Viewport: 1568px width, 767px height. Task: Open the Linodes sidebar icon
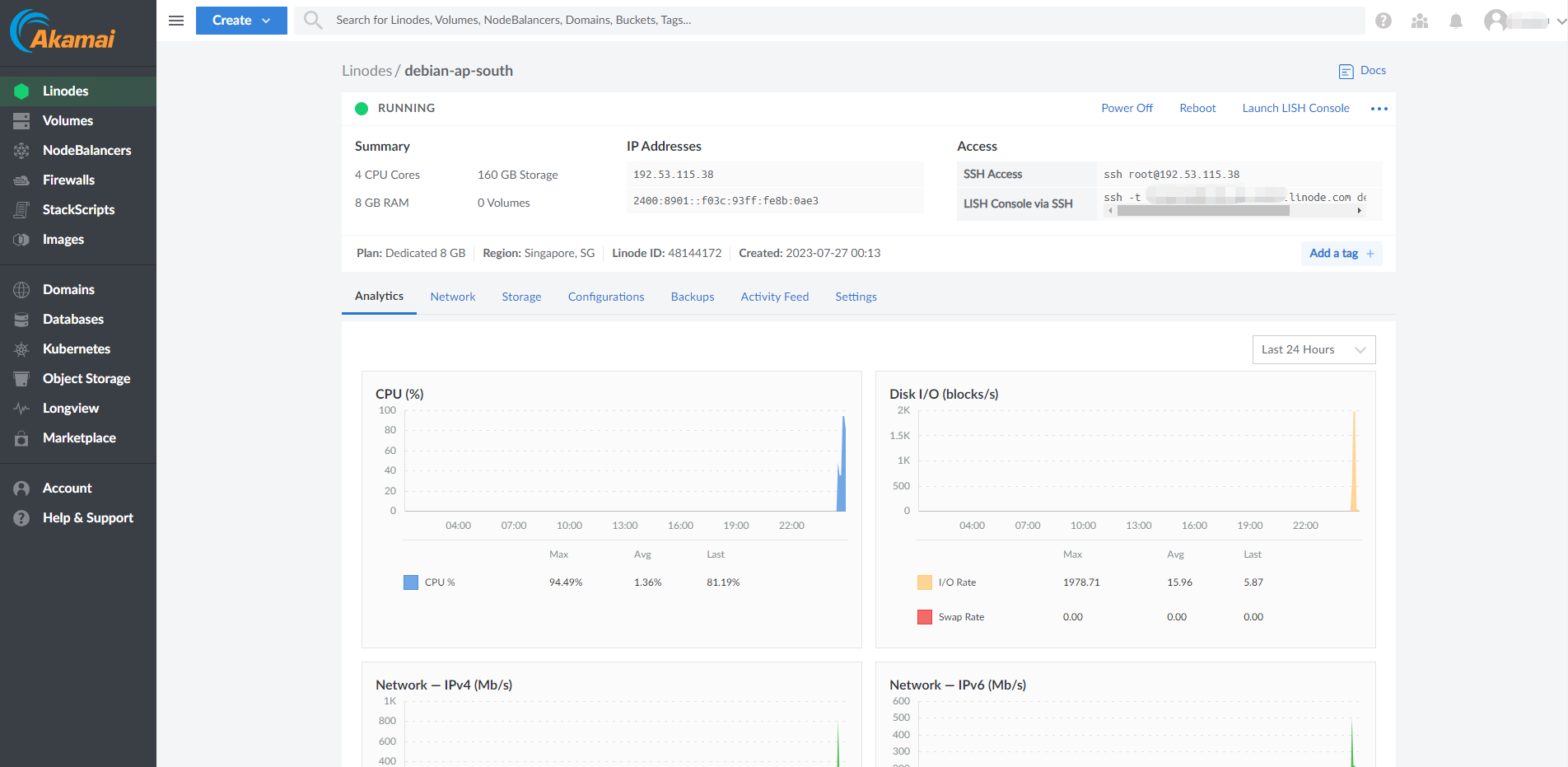(x=21, y=91)
